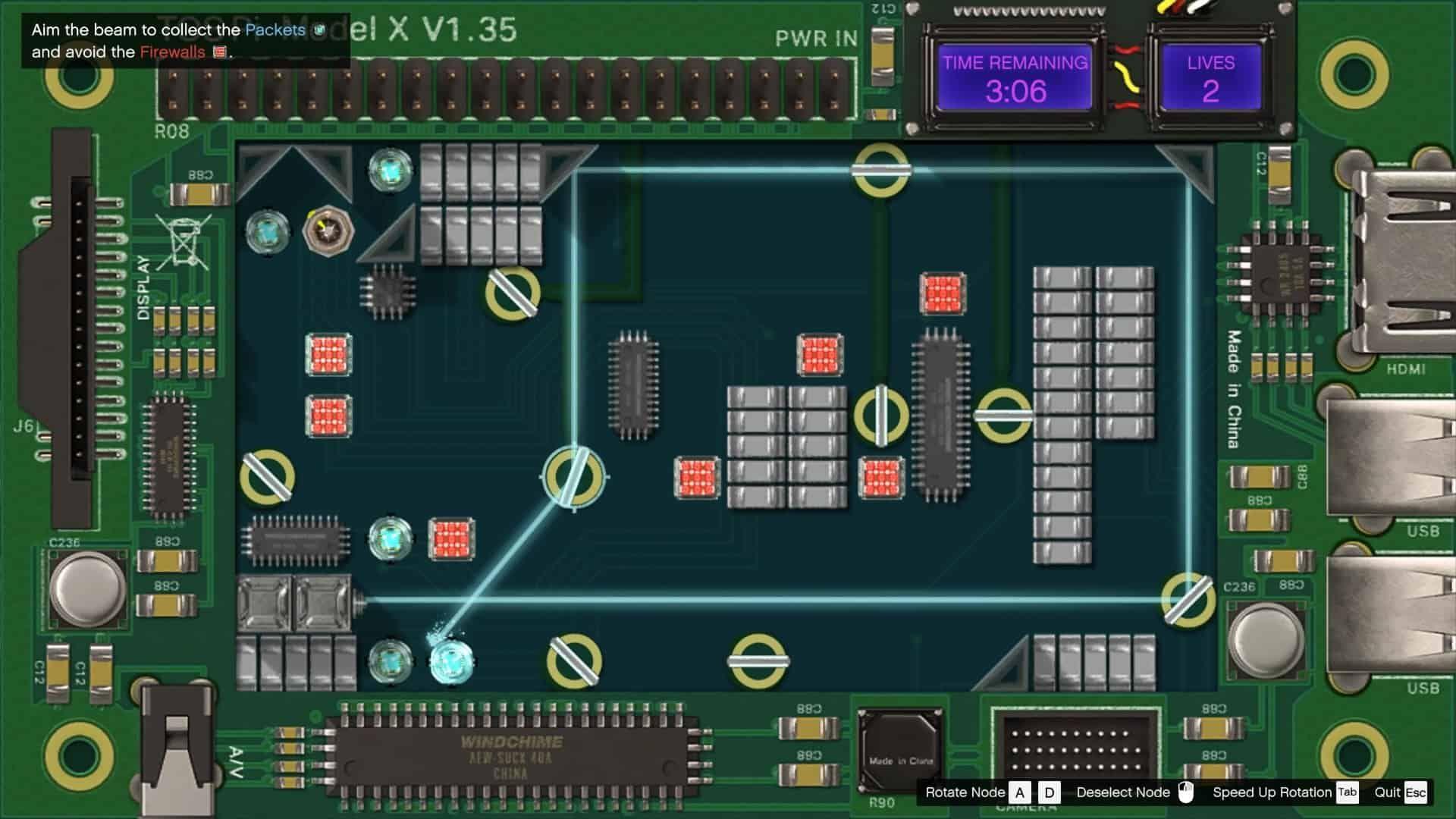Click the Tab key Speed Up Rotation hint
Viewport: 1456px width, 819px height.
pos(1348,792)
